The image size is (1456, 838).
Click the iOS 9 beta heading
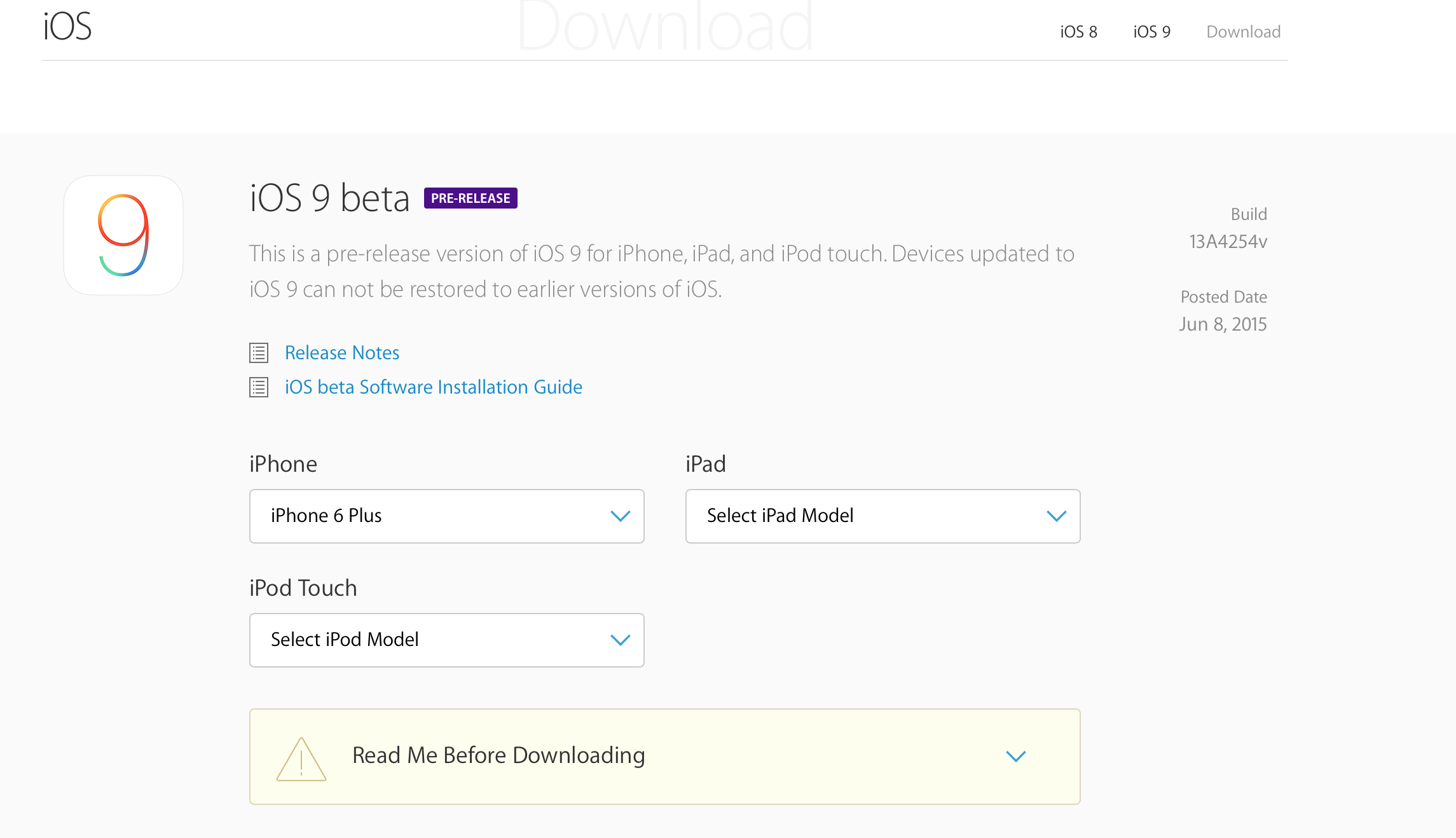click(x=329, y=198)
